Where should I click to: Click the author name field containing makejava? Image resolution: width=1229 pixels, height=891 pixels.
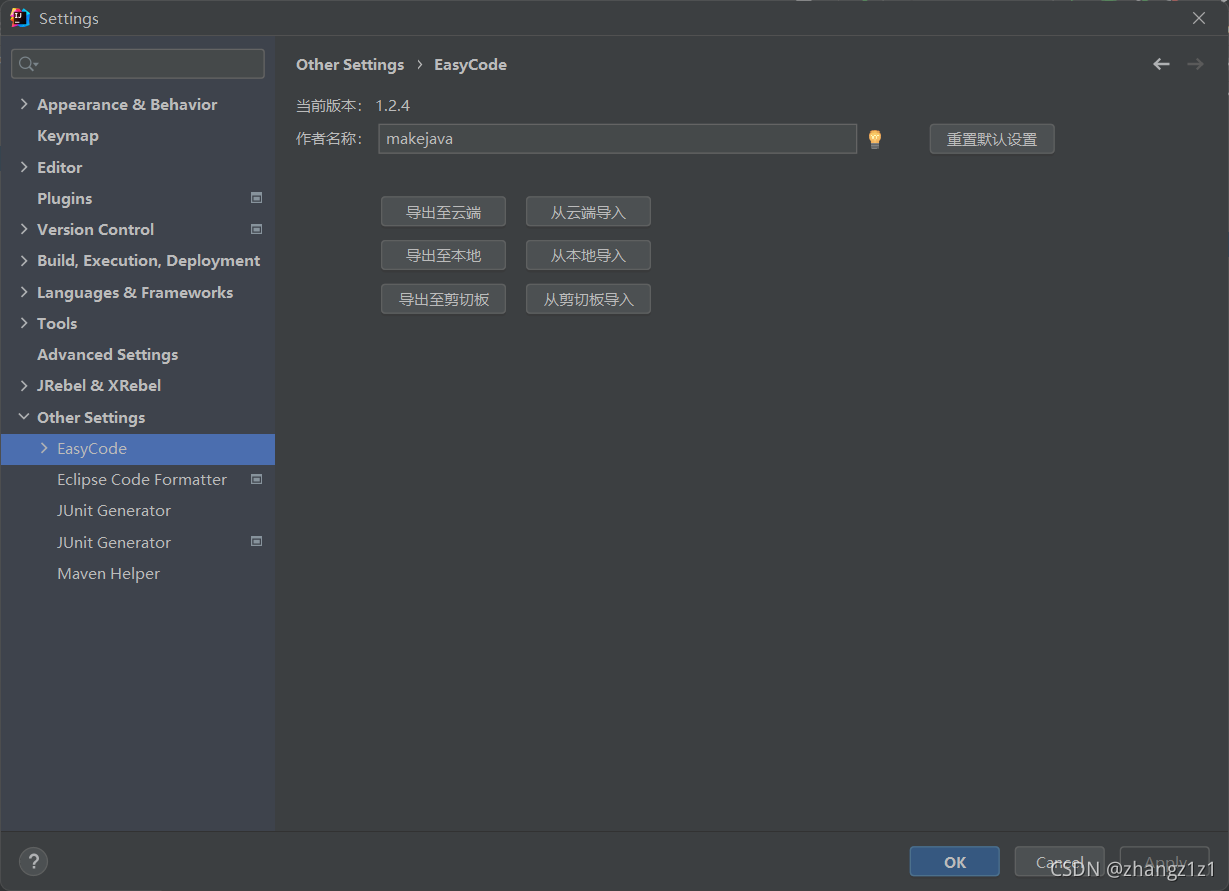(x=617, y=139)
